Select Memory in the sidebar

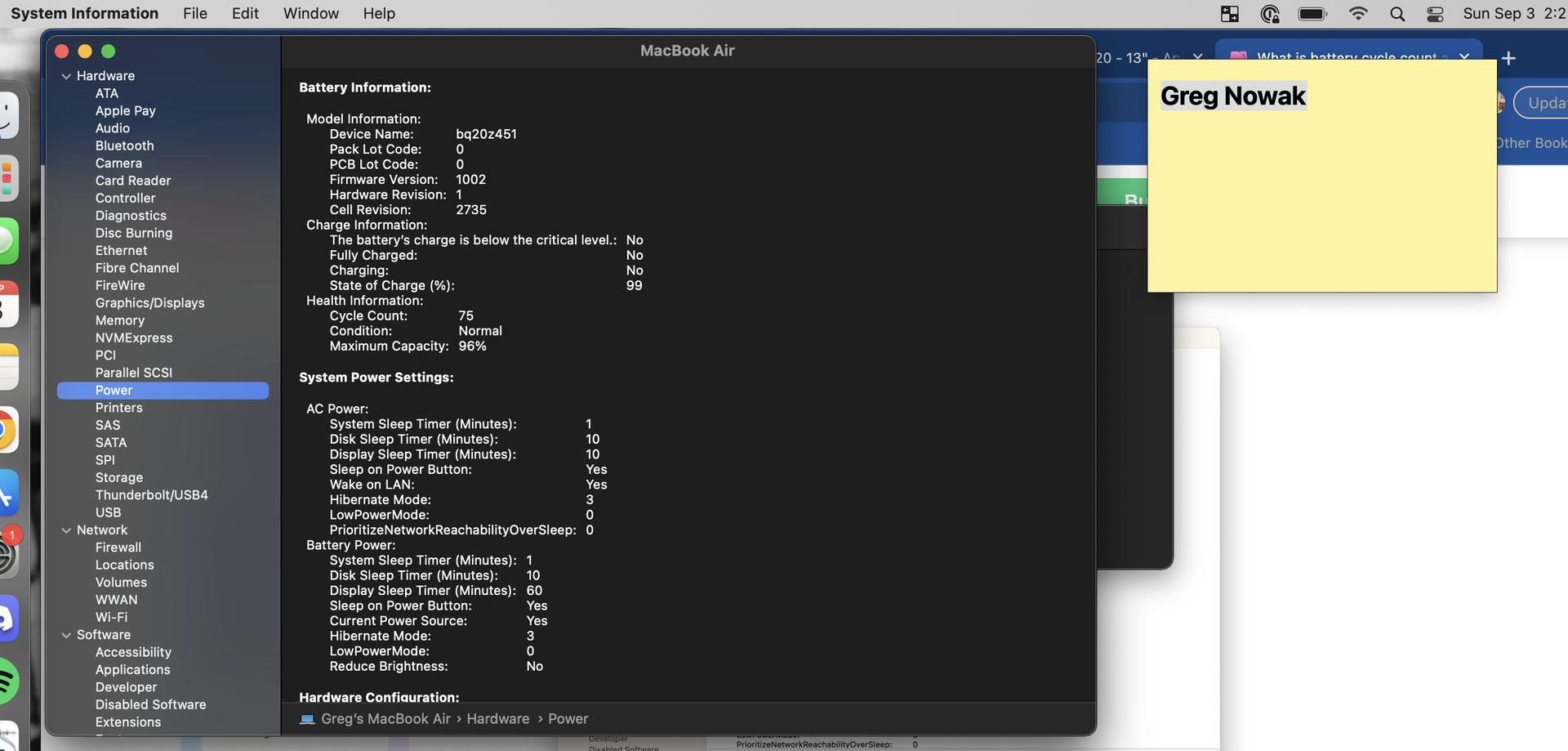point(120,320)
